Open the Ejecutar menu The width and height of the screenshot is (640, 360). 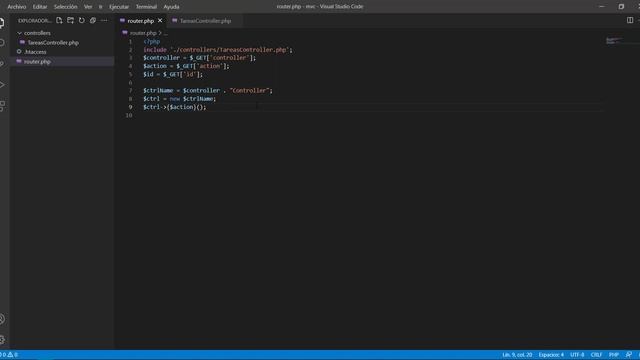[119, 7]
